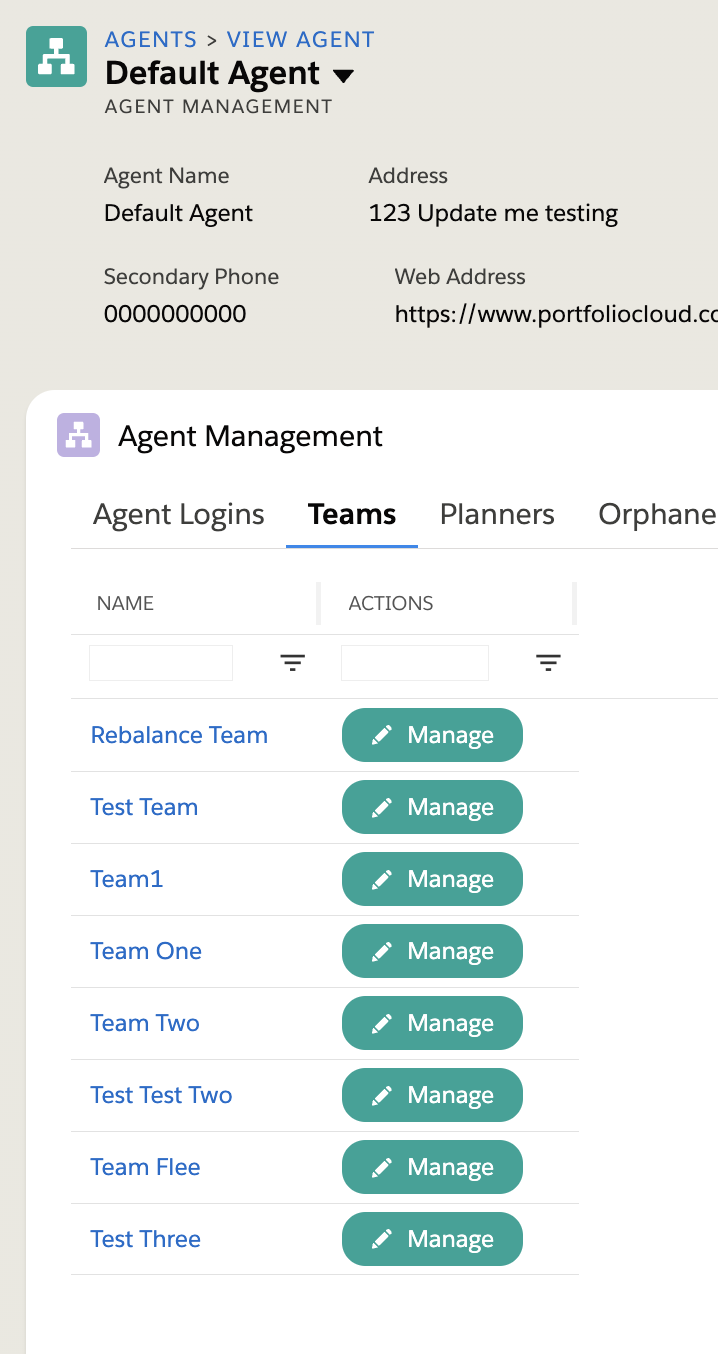718x1354 pixels.
Task: Expand the Default Agent title dropdown arrow
Action: (343, 76)
